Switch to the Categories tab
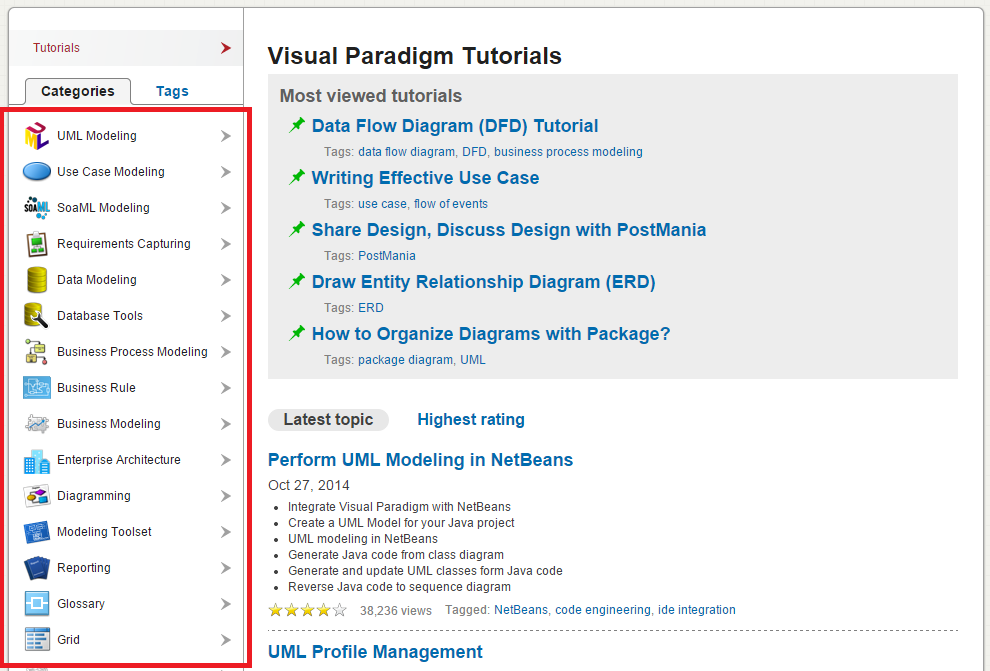Viewport: 990px width, 671px height. coord(78,92)
